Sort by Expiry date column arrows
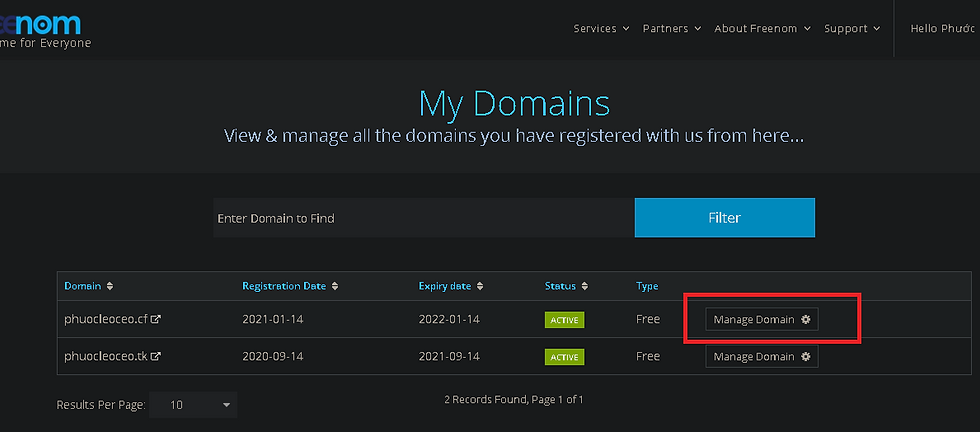 pyautogui.click(x=479, y=286)
